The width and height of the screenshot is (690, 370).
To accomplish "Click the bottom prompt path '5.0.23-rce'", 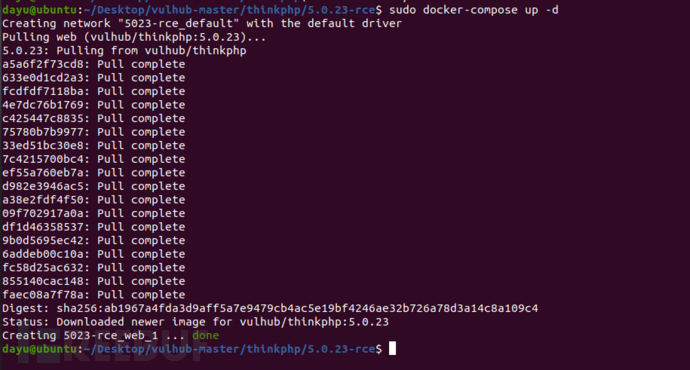I will (x=341, y=349).
